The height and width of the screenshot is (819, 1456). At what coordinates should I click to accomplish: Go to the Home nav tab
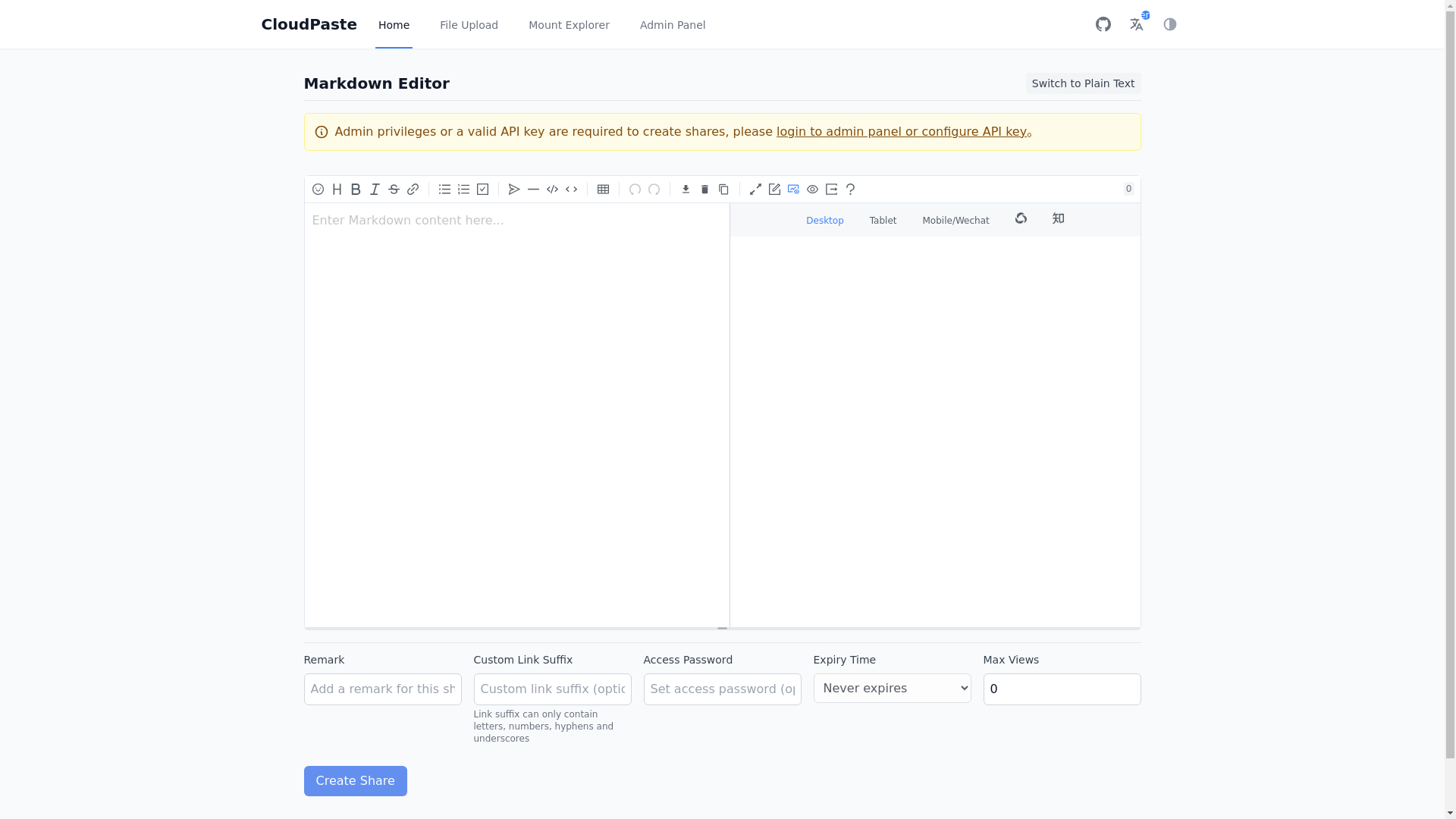(x=394, y=25)
